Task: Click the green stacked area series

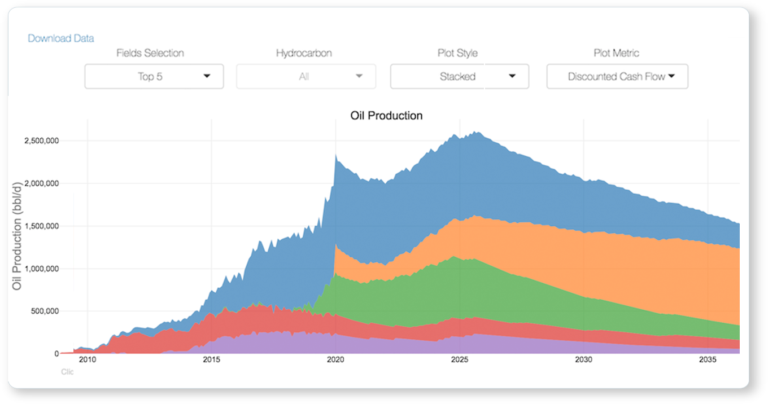Action: click(x=420, y=290)
